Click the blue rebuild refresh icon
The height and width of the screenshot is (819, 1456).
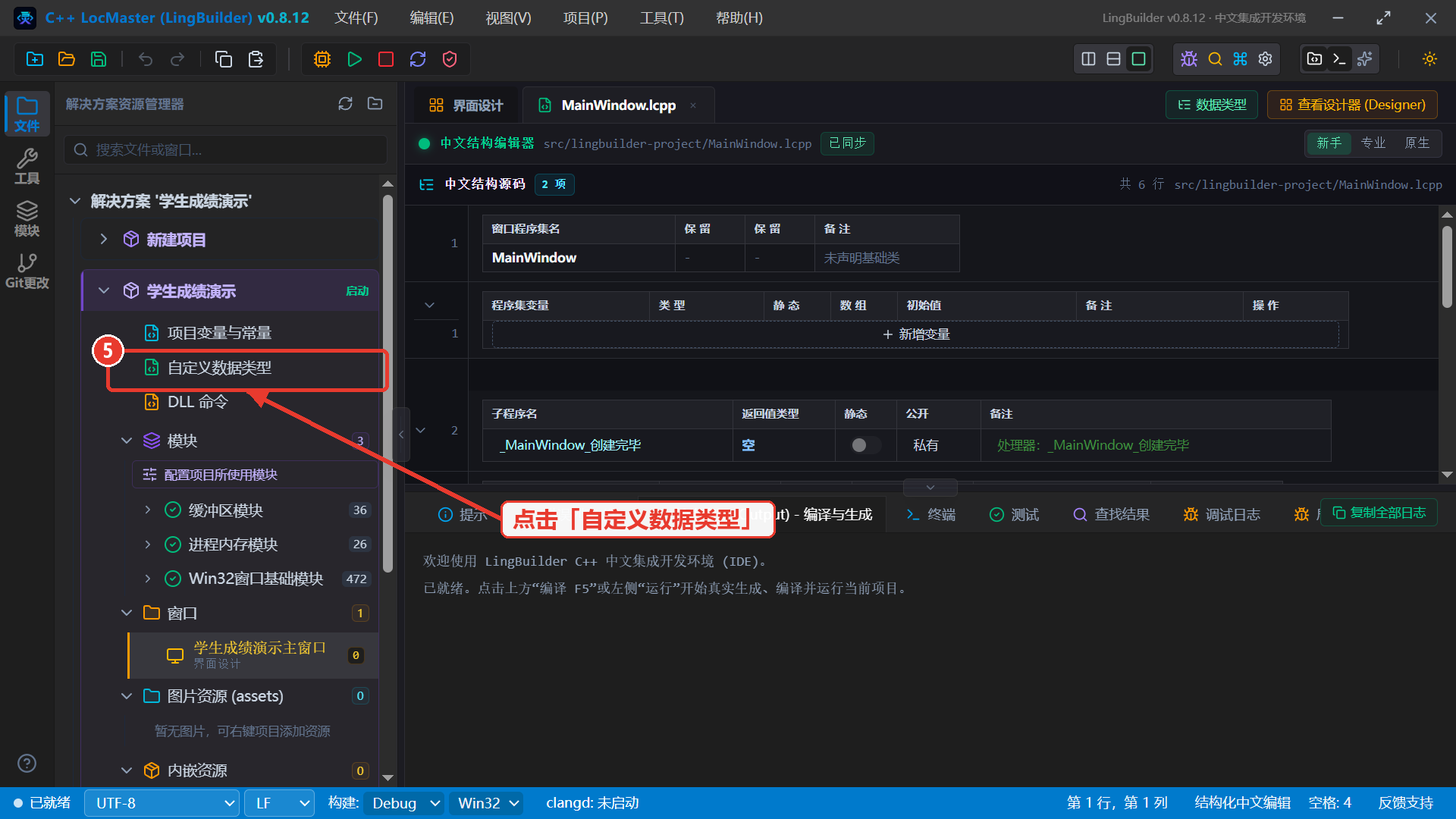[x=418, y=59]
